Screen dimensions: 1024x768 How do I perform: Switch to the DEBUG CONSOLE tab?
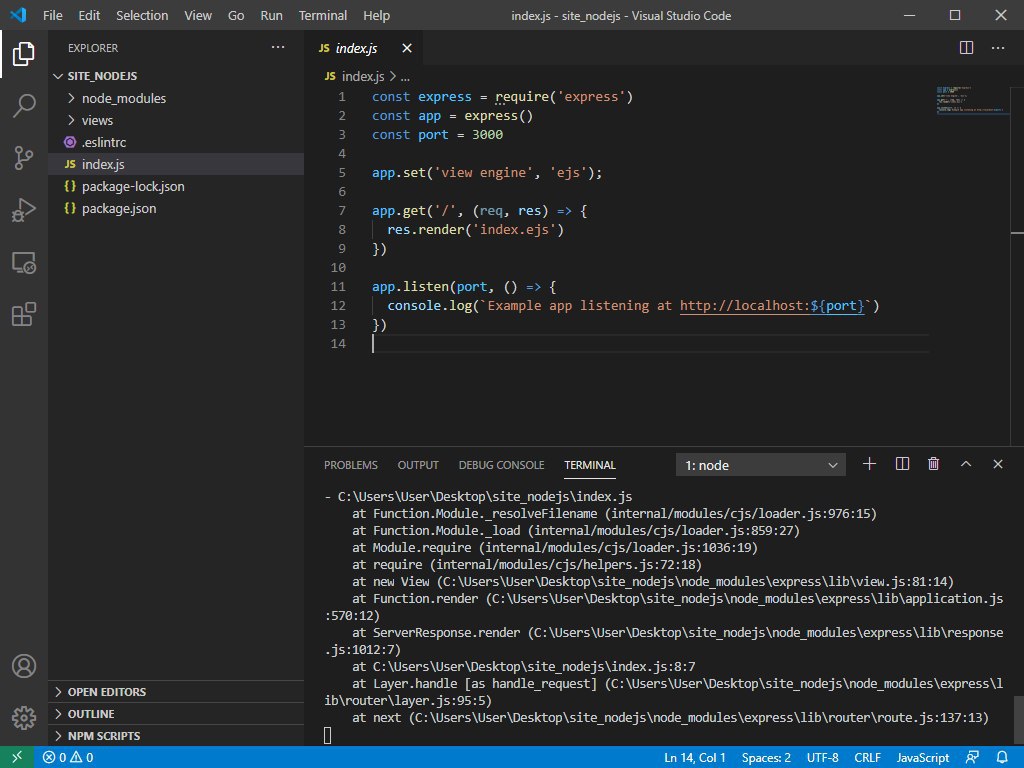(501, 465)
